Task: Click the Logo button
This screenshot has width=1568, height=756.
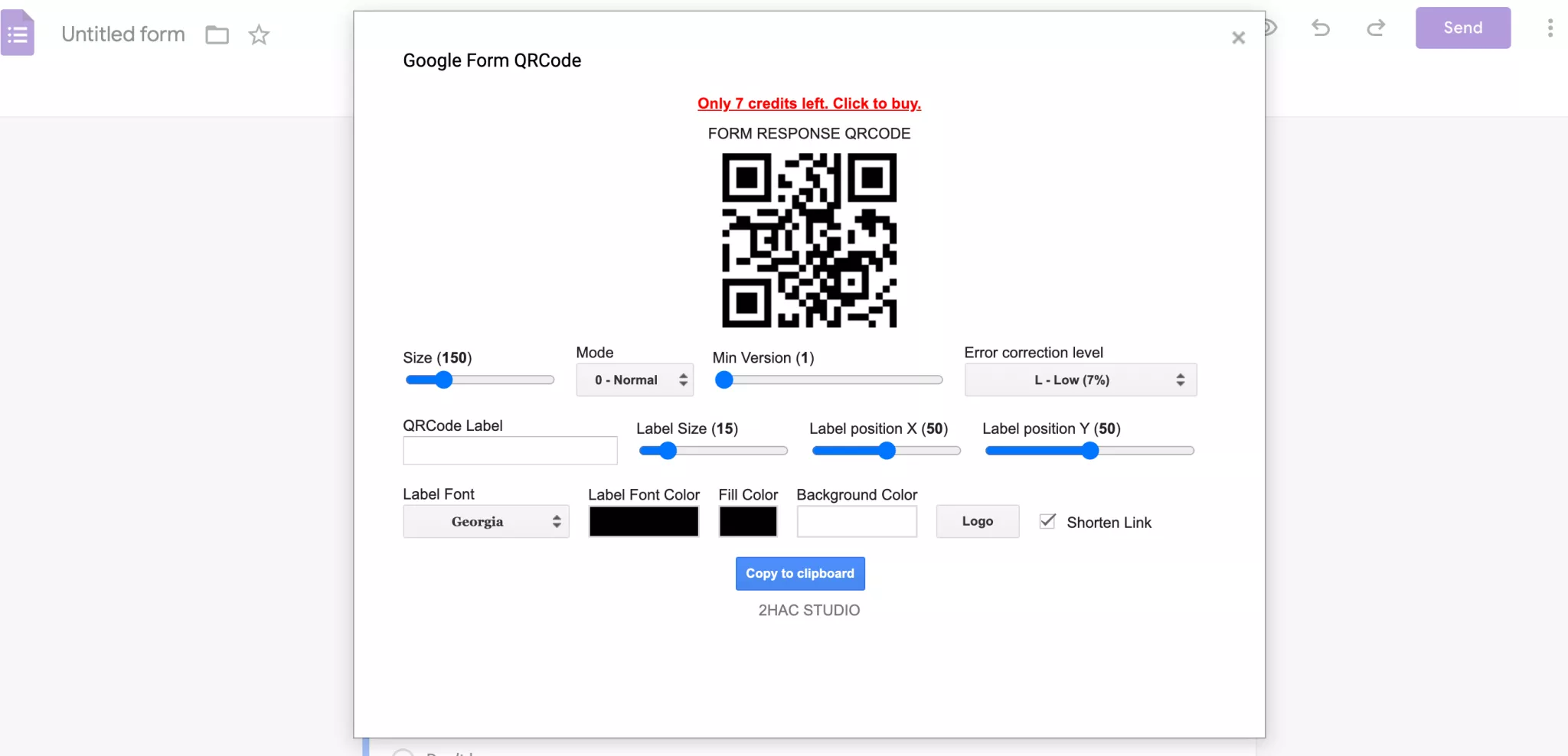Action: (978, 521)
